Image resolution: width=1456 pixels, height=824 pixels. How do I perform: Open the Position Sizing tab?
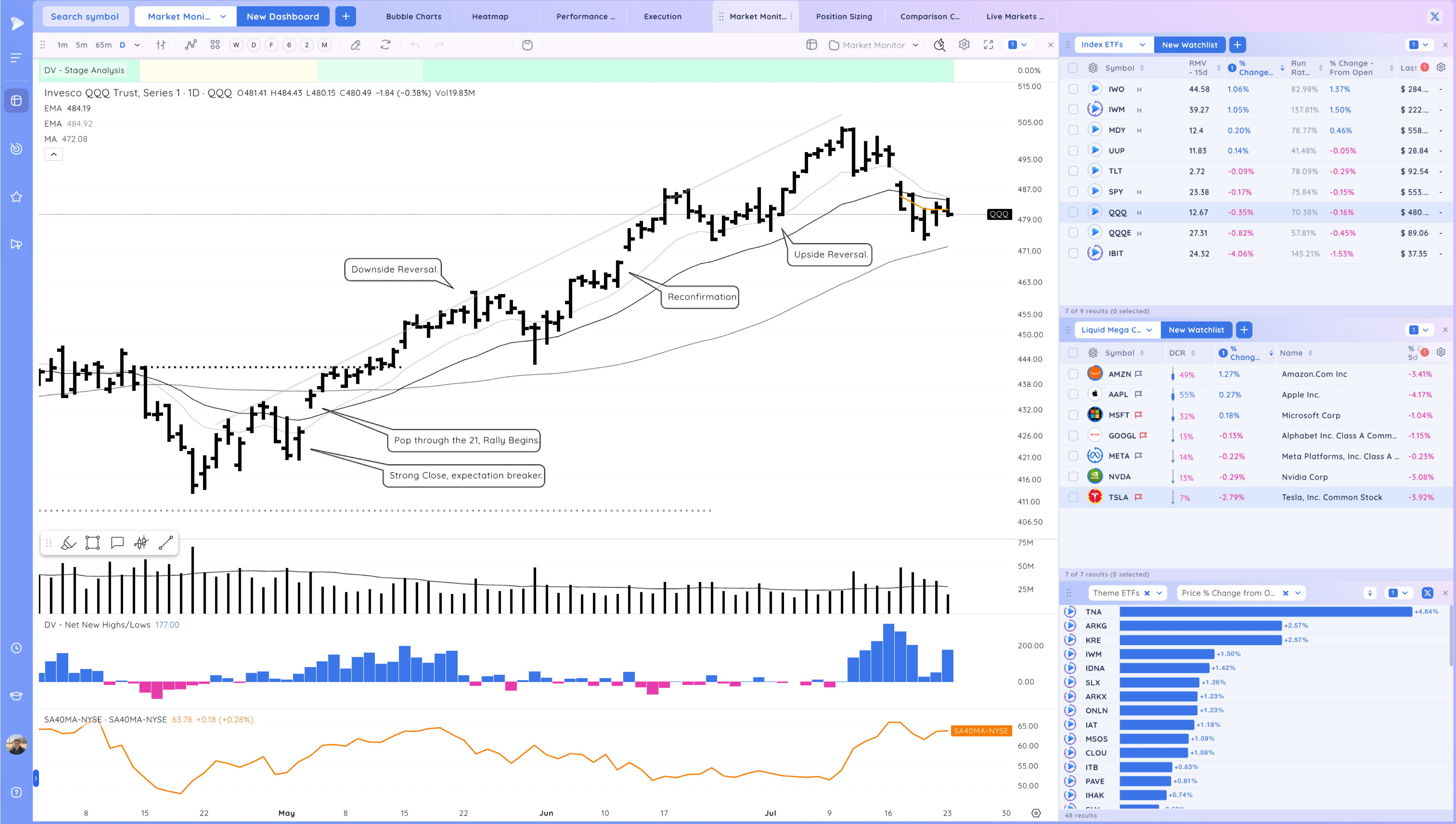(844, 16)
